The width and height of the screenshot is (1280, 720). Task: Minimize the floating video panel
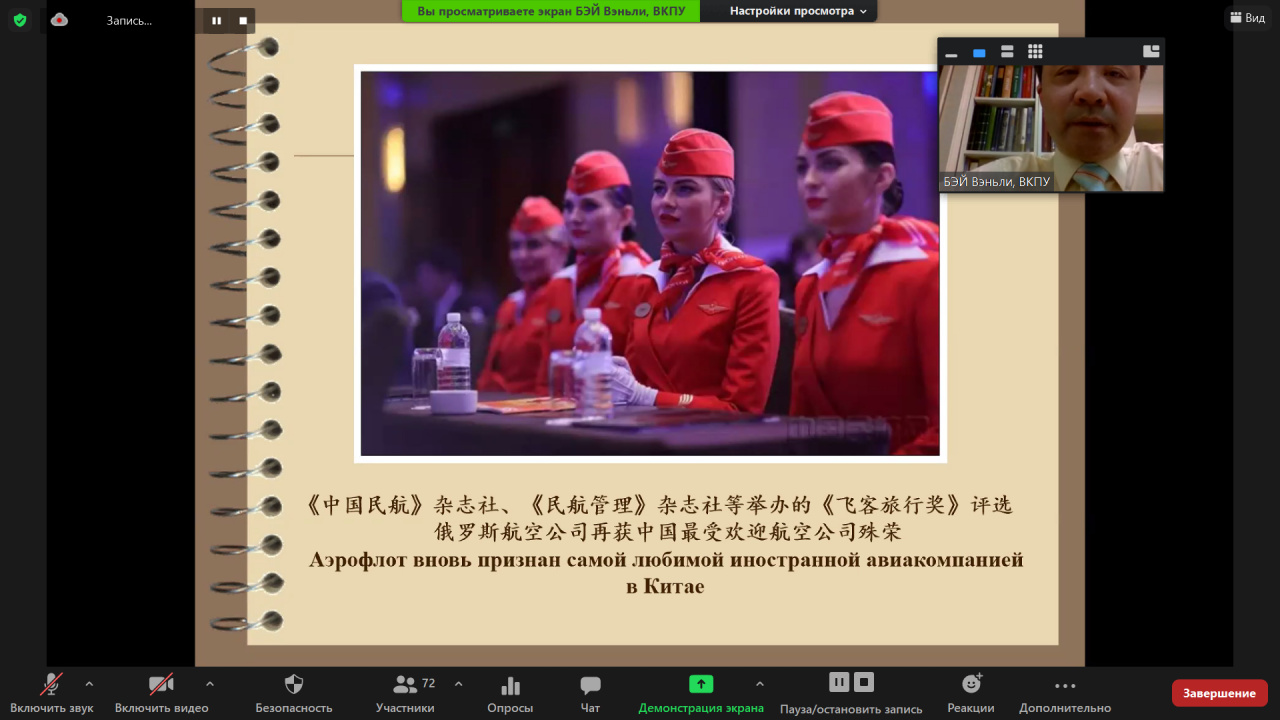pos(951,53)
